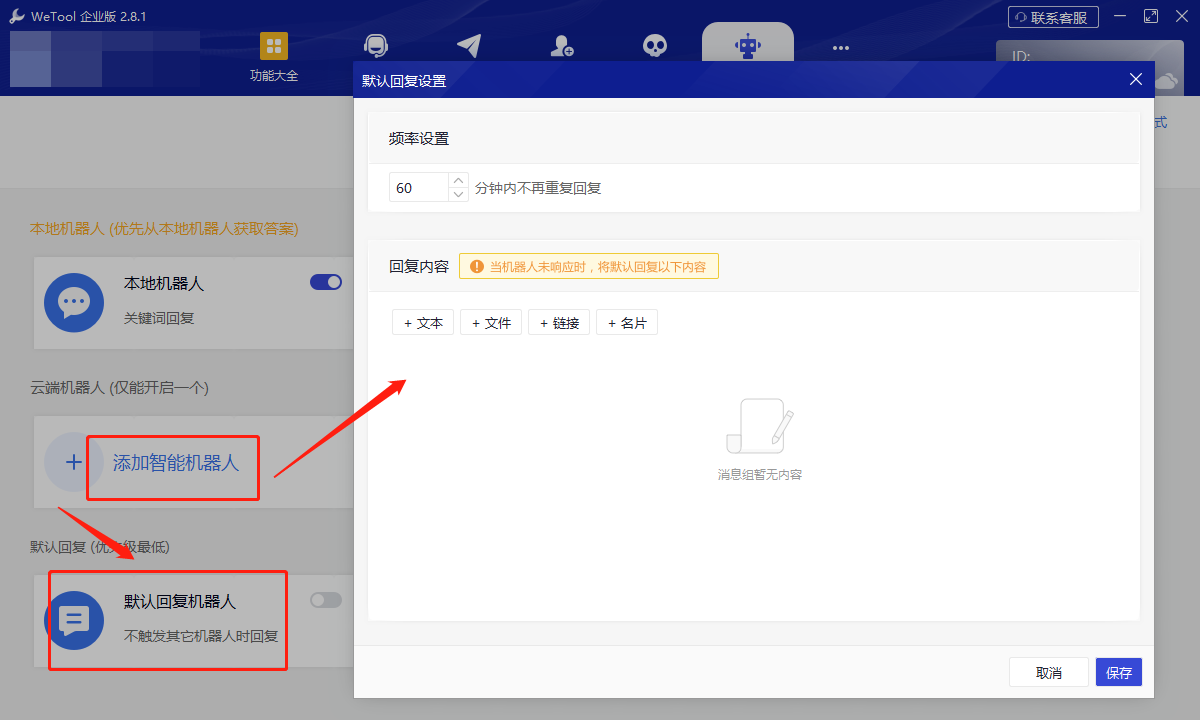1200x720 pixels.
Task: Click the plus icon to add cloud robot
Action: pos(74,462)
